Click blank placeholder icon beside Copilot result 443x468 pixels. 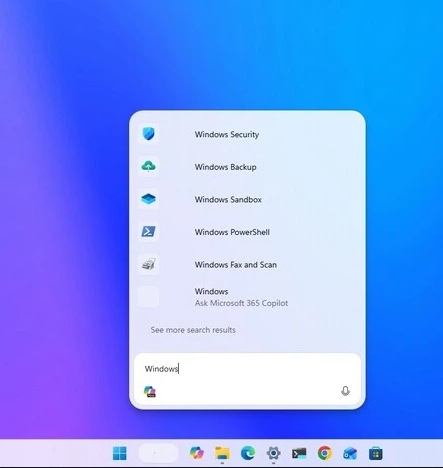pos(148,297)
